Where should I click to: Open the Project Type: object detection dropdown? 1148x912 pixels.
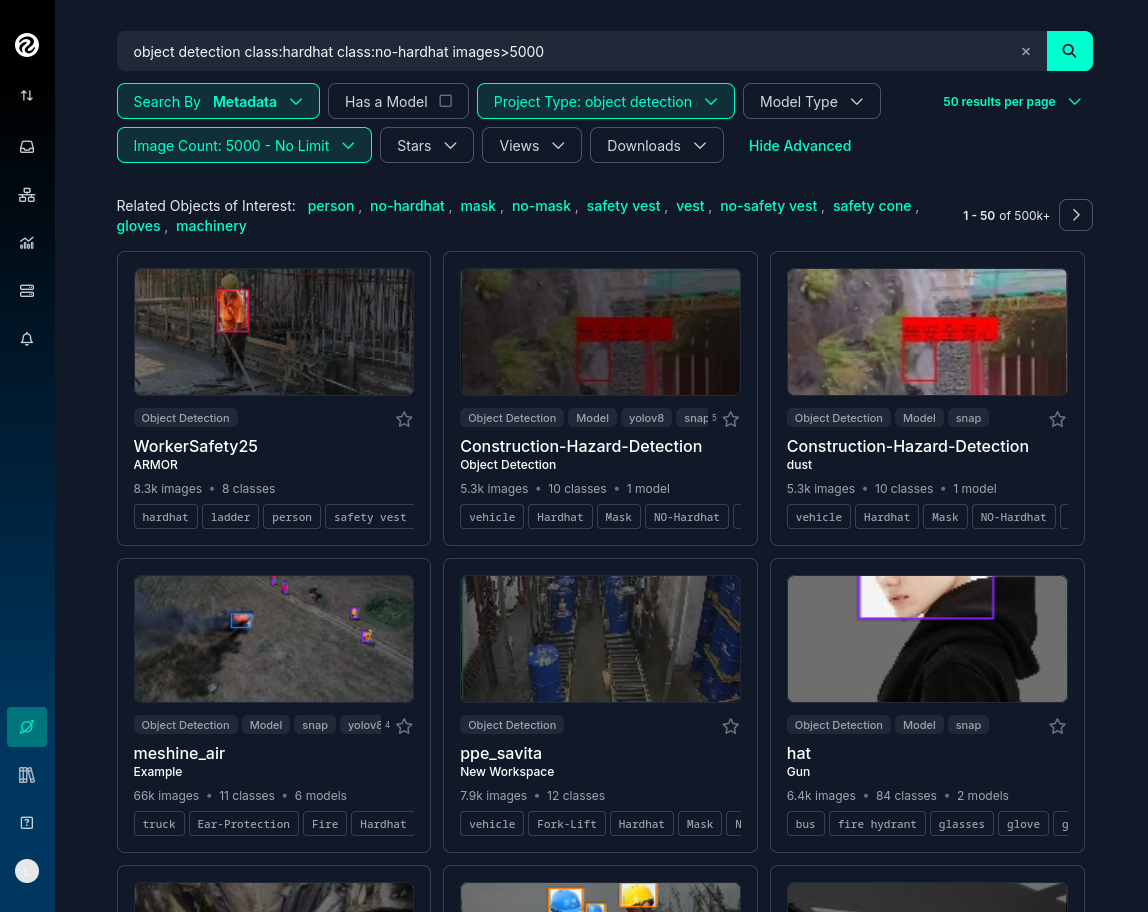point(605,101)
